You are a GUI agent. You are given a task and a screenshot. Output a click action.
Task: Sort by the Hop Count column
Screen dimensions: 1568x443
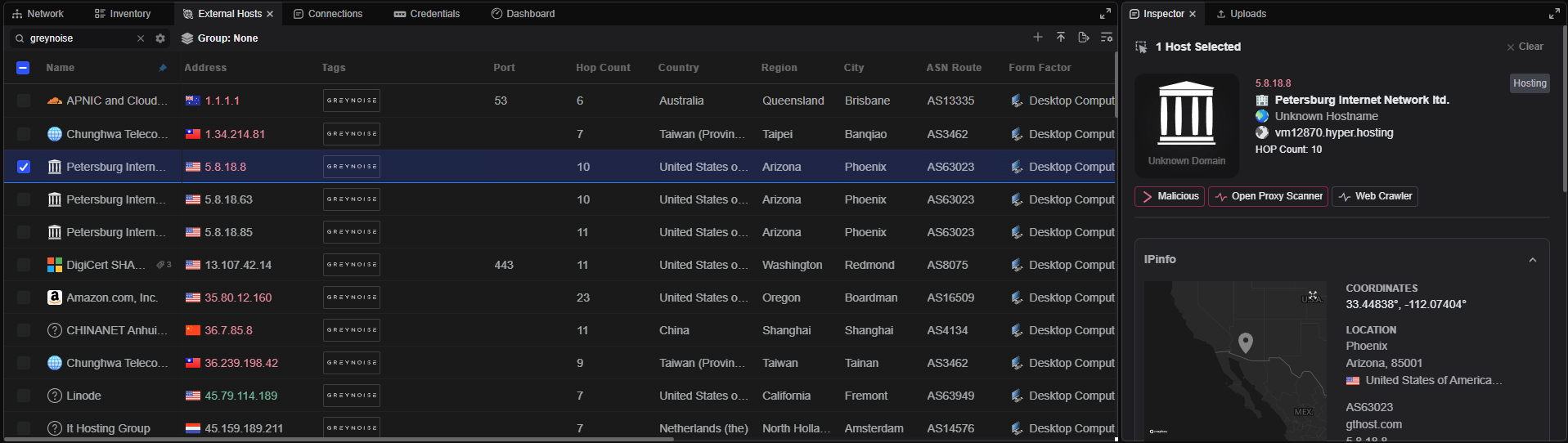click(x=603, y=68)
